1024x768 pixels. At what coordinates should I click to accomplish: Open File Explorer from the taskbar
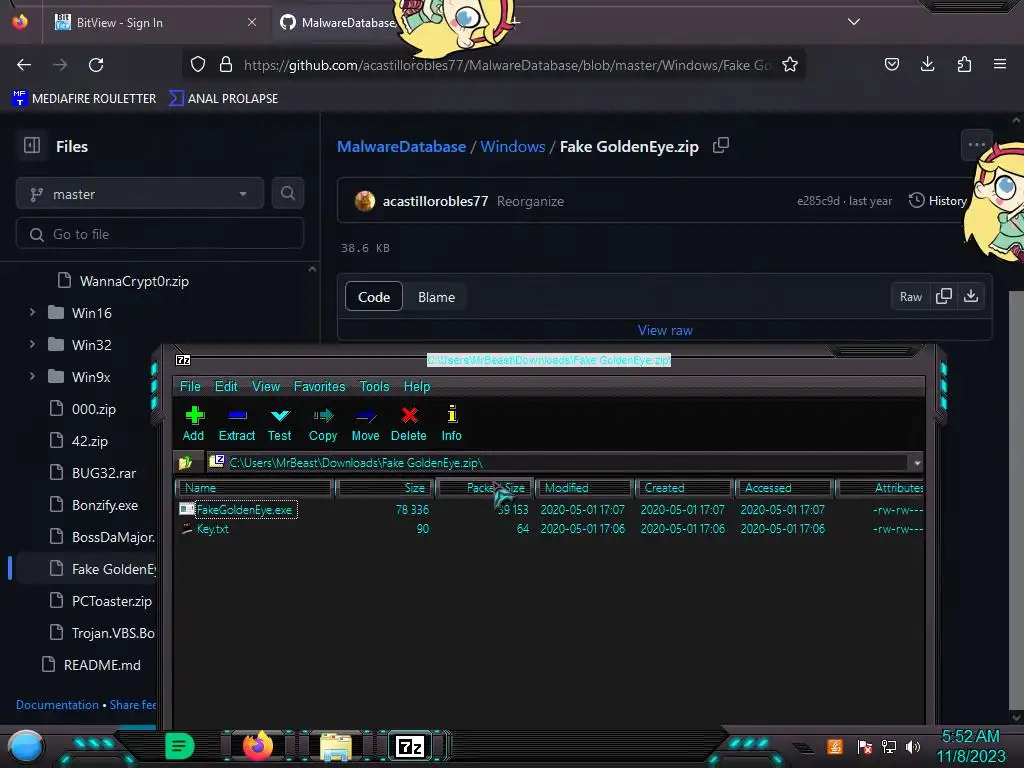[x=336, y=746]
